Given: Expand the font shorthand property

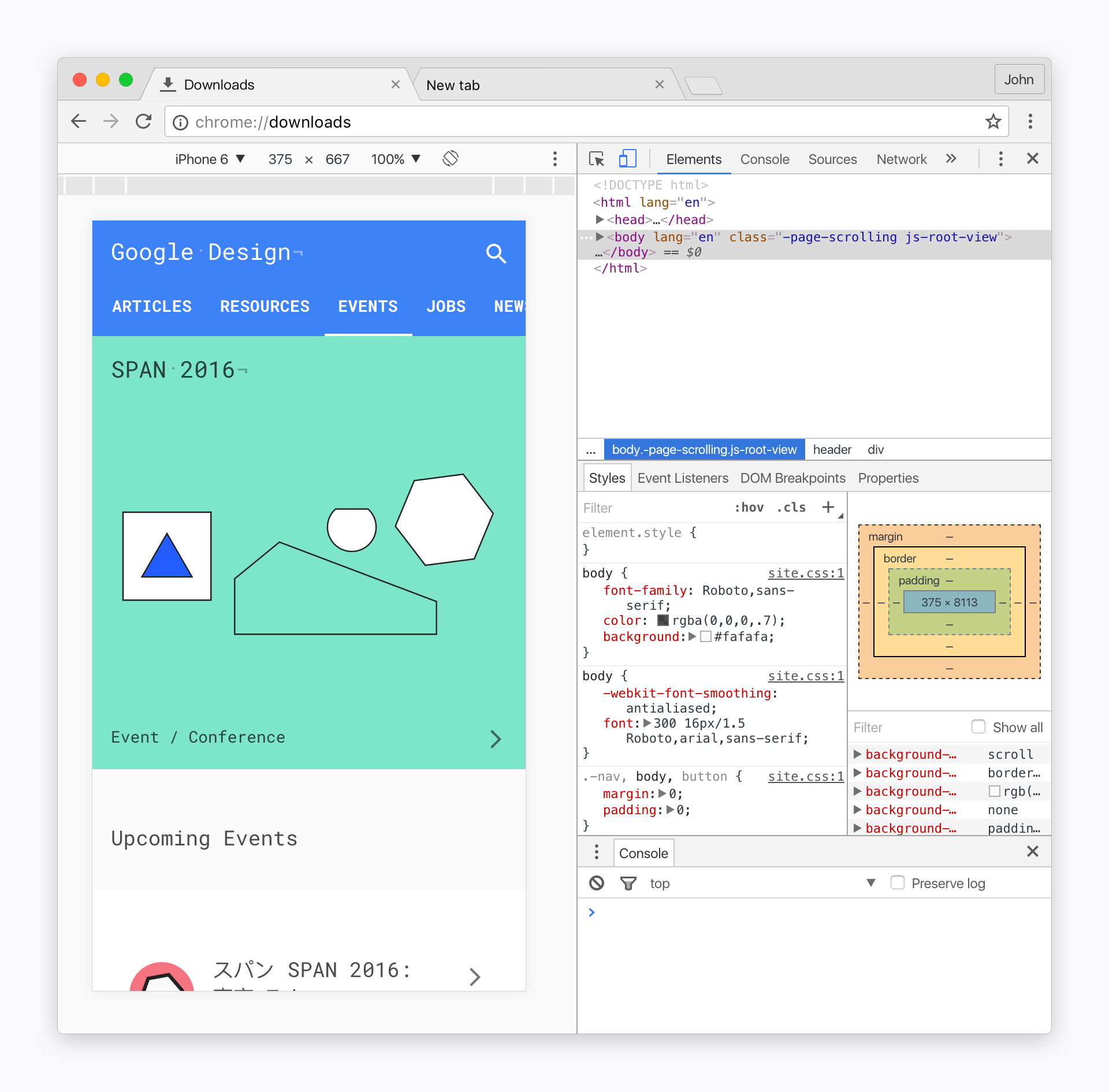Looking at the screenshot, I should pyautogui.click(x=647, y=723).
